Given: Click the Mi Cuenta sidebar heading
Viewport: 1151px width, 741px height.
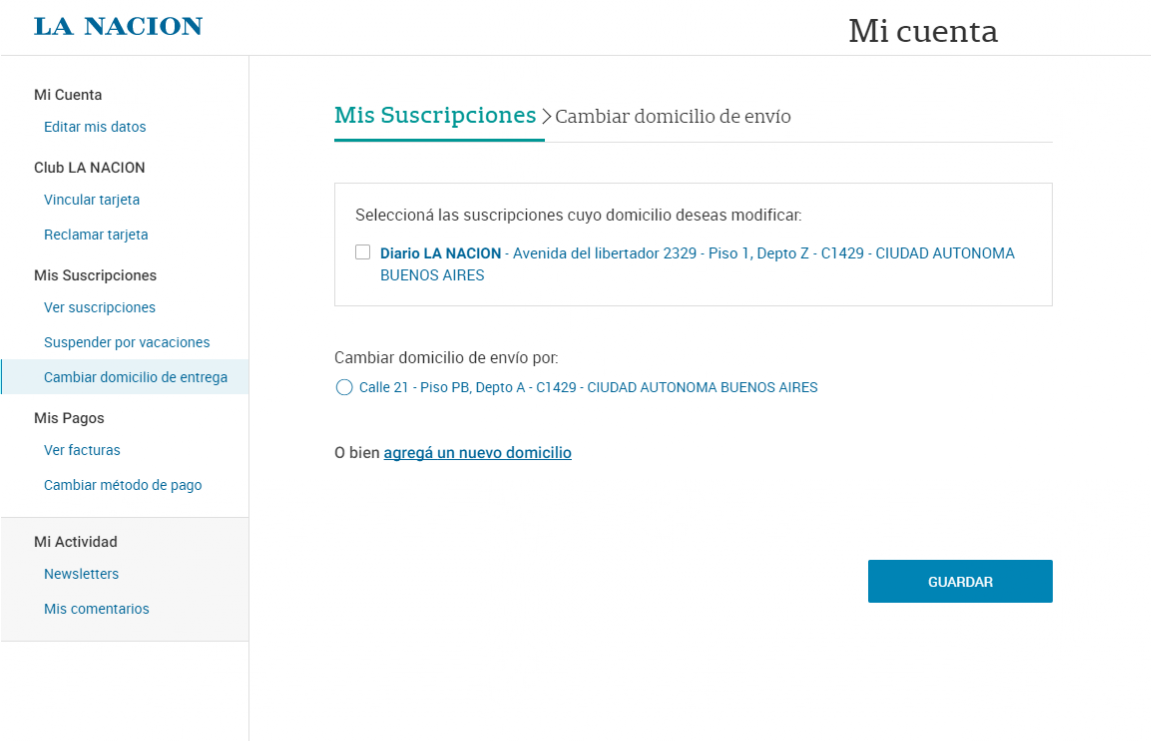Looking at the screenshot, I should tap(68, 95).
